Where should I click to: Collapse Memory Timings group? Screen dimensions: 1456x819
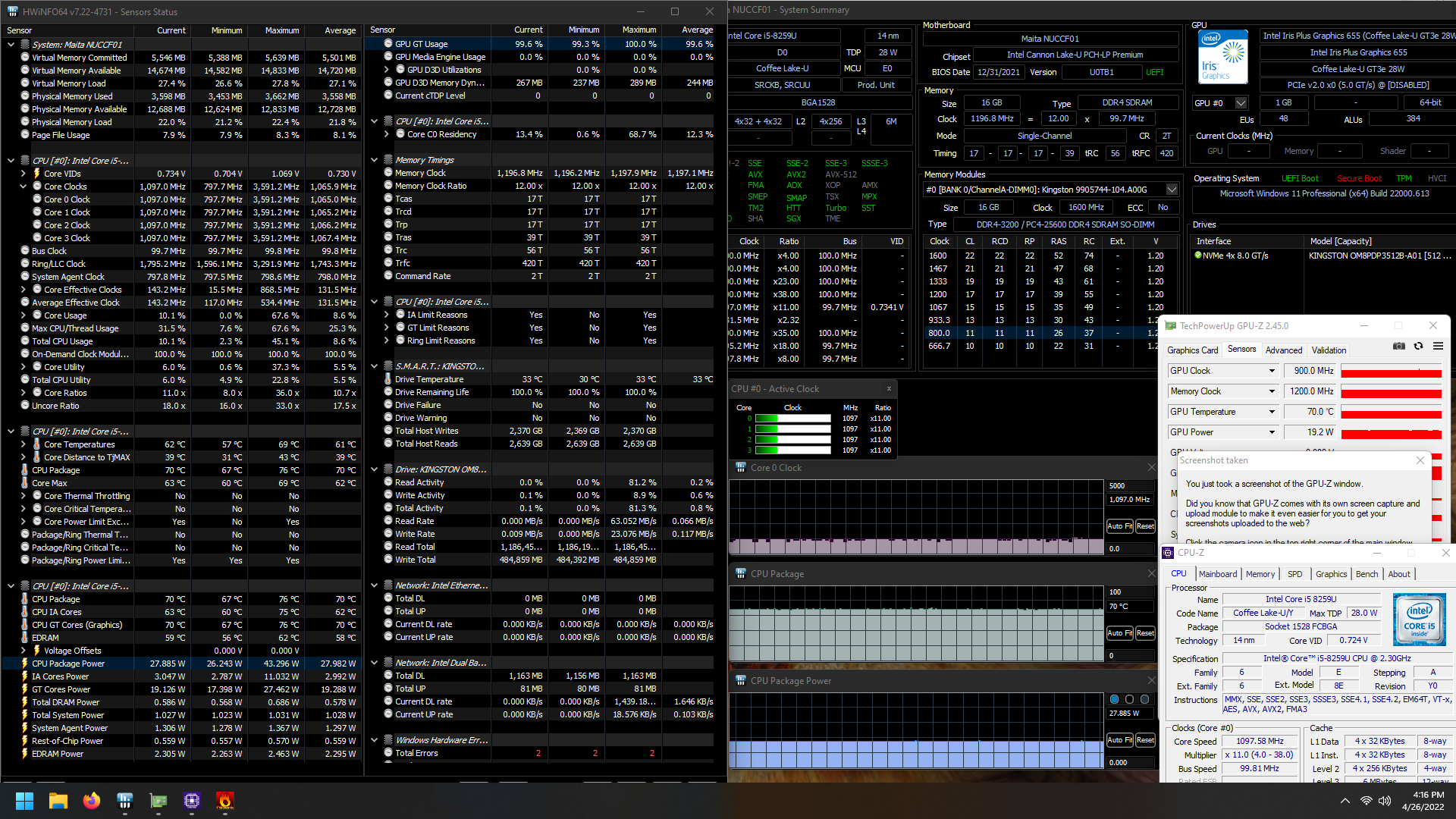(375, 160)
